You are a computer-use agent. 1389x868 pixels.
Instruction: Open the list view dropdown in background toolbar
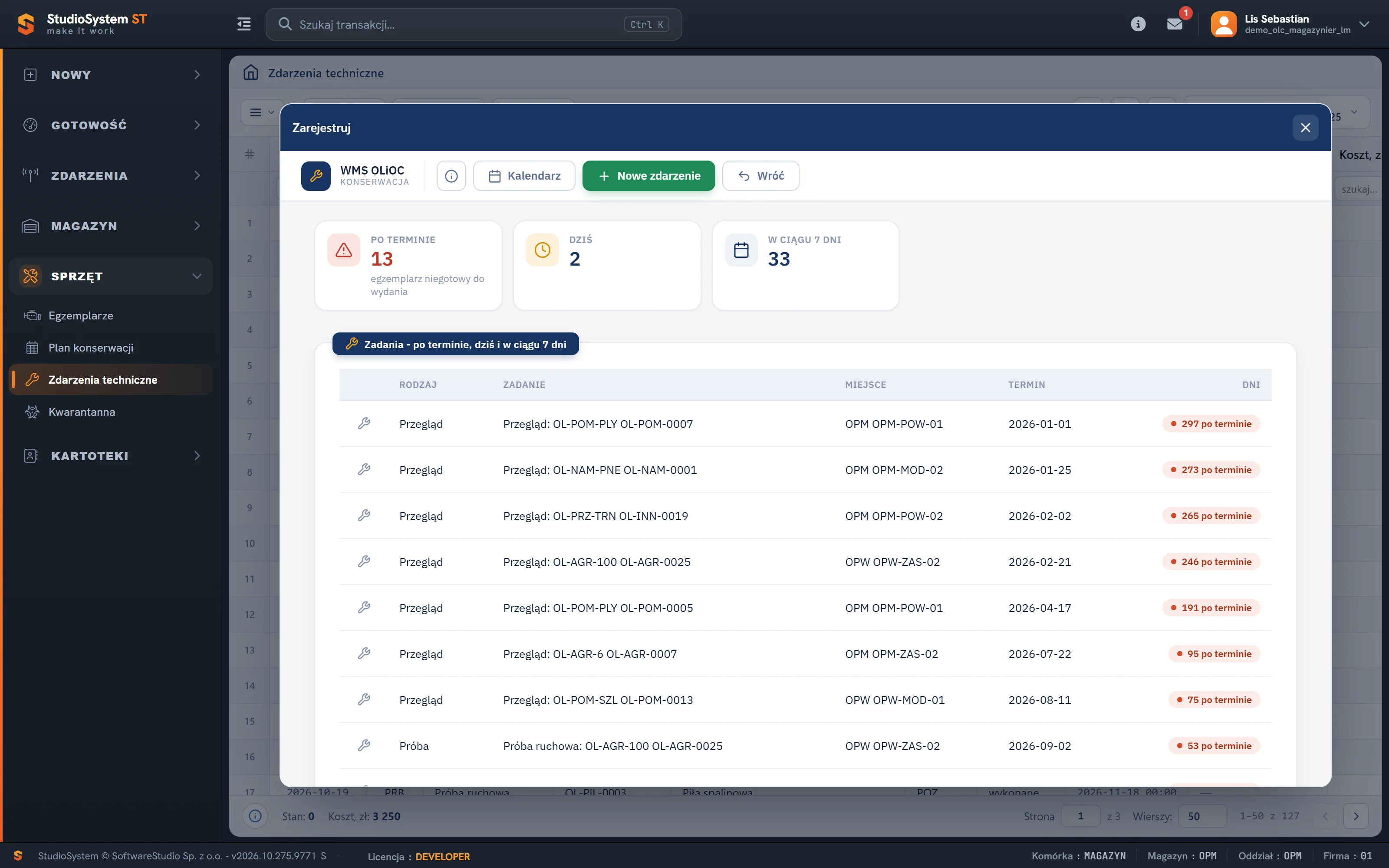pos(261,112)
